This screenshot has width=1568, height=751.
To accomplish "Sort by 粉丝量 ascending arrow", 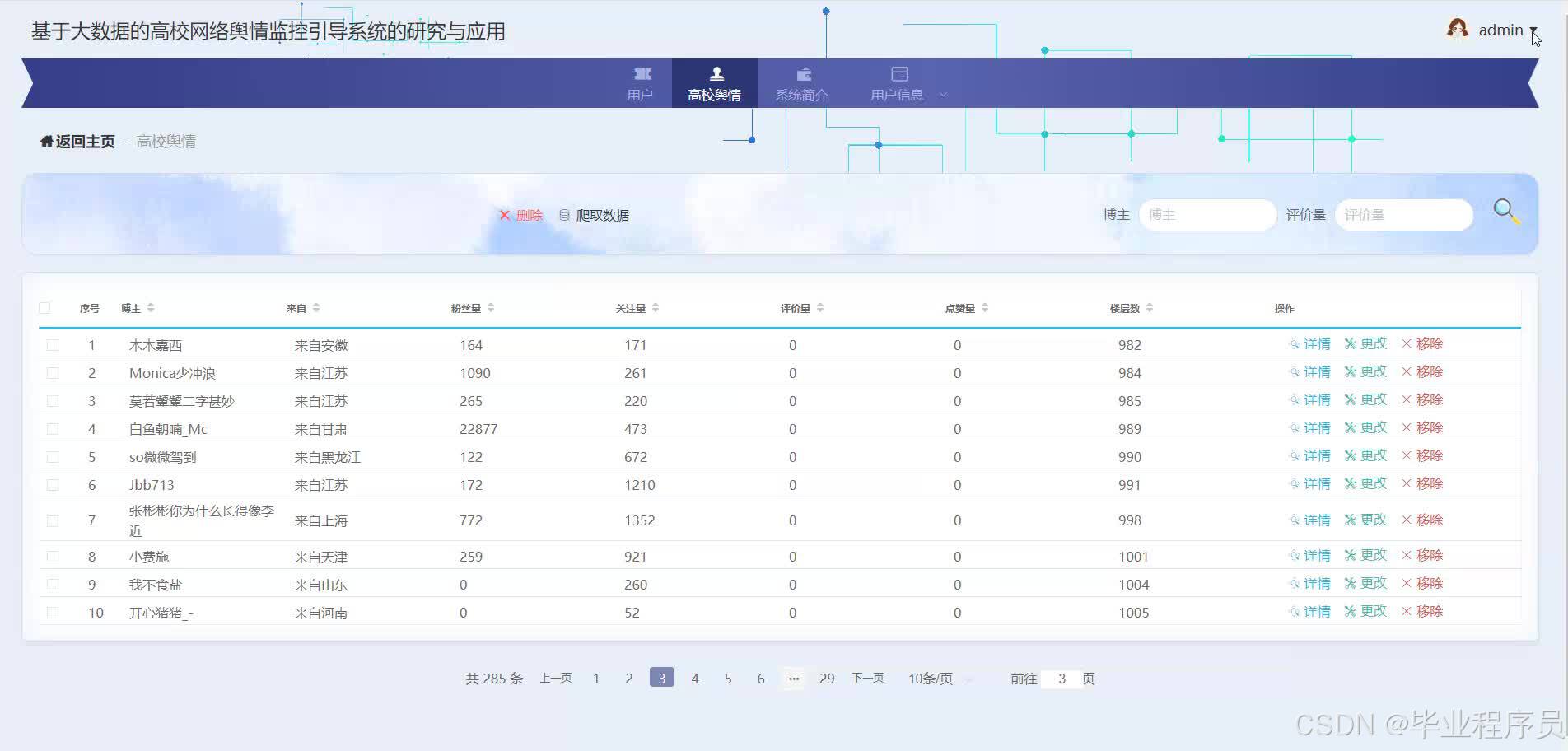I will point(491,304).
